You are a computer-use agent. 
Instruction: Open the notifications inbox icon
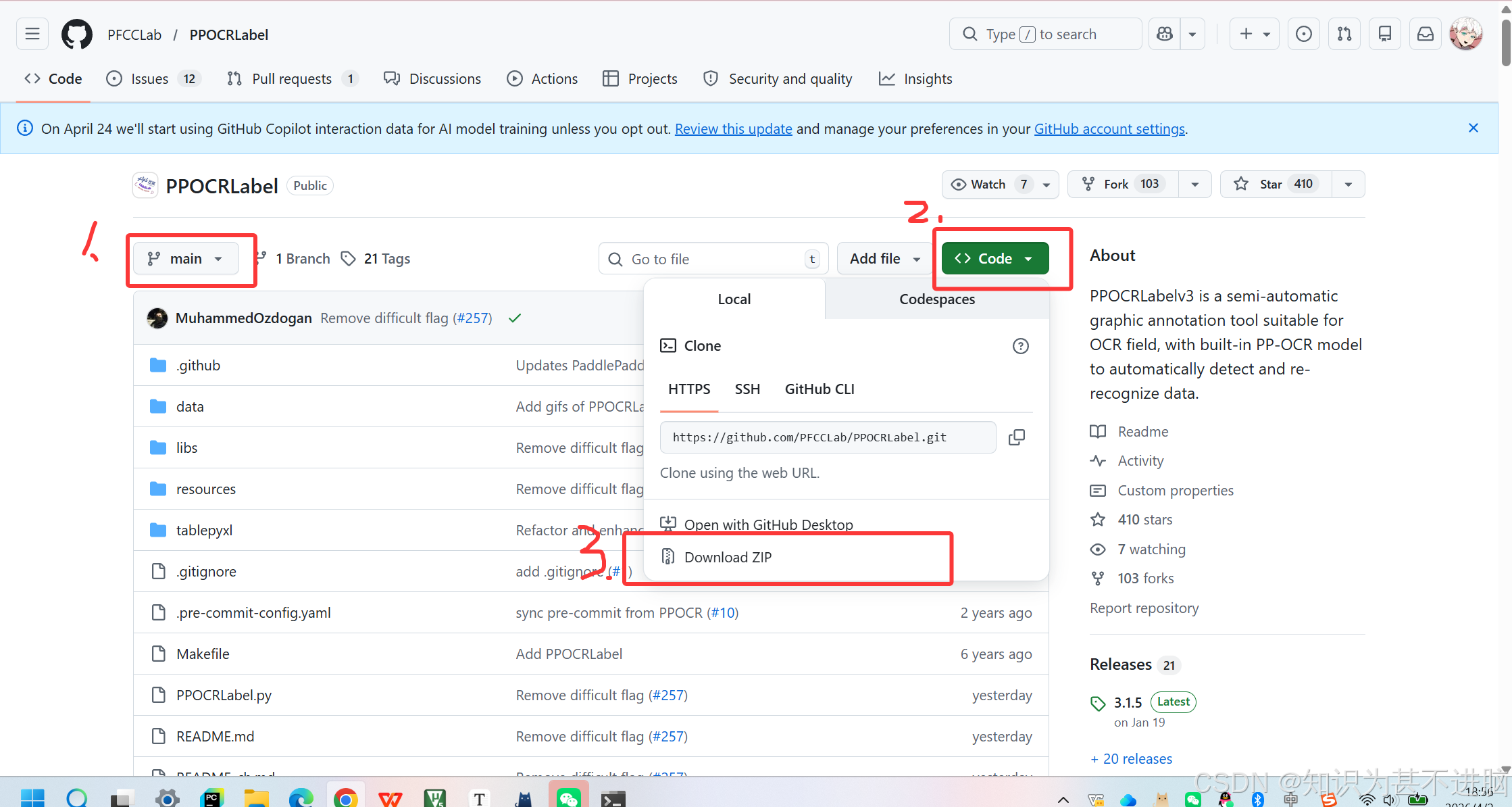tap(1426, 34)
